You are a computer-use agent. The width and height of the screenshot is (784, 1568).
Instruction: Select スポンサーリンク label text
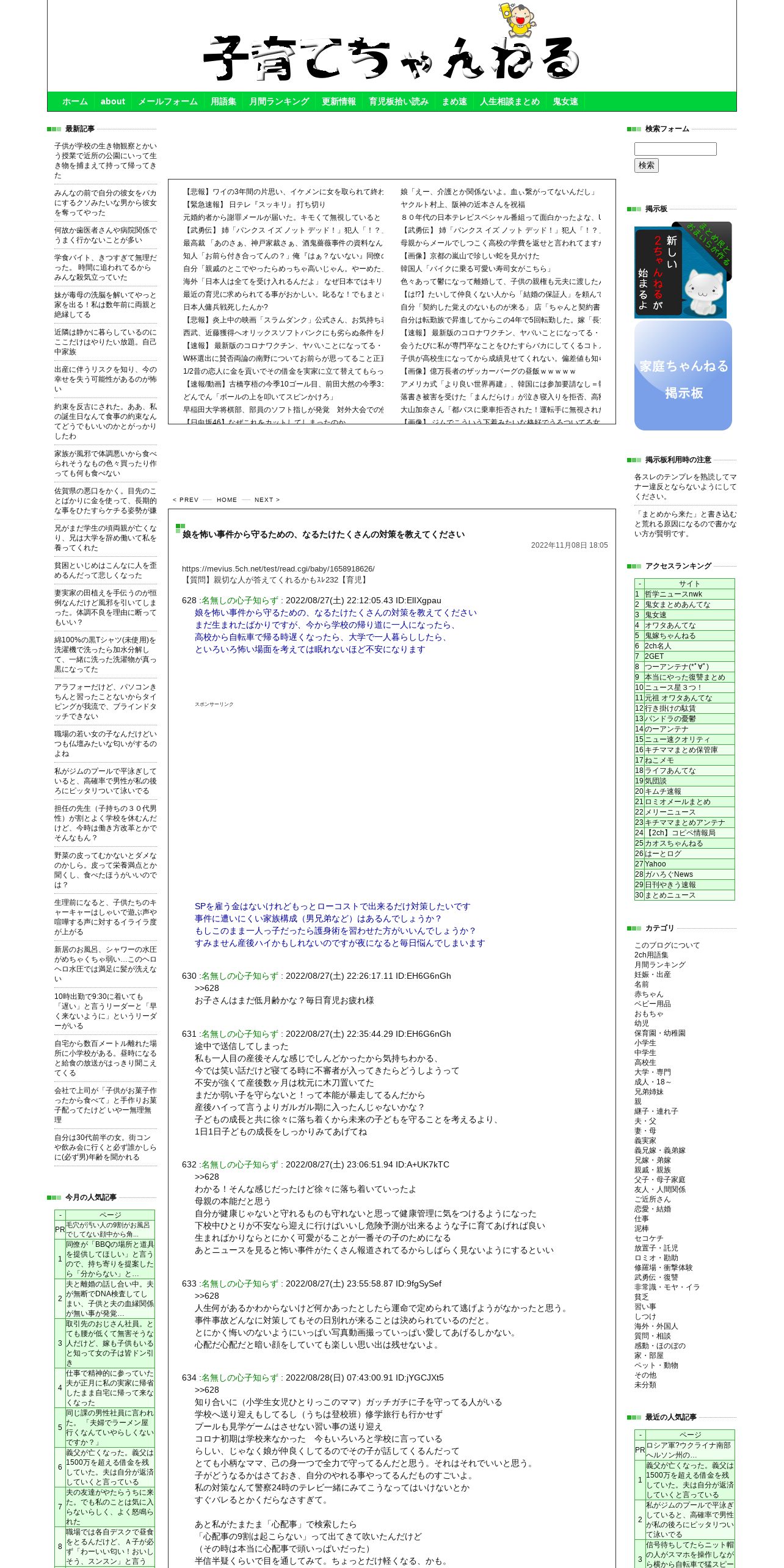click(x=214, y=704)
